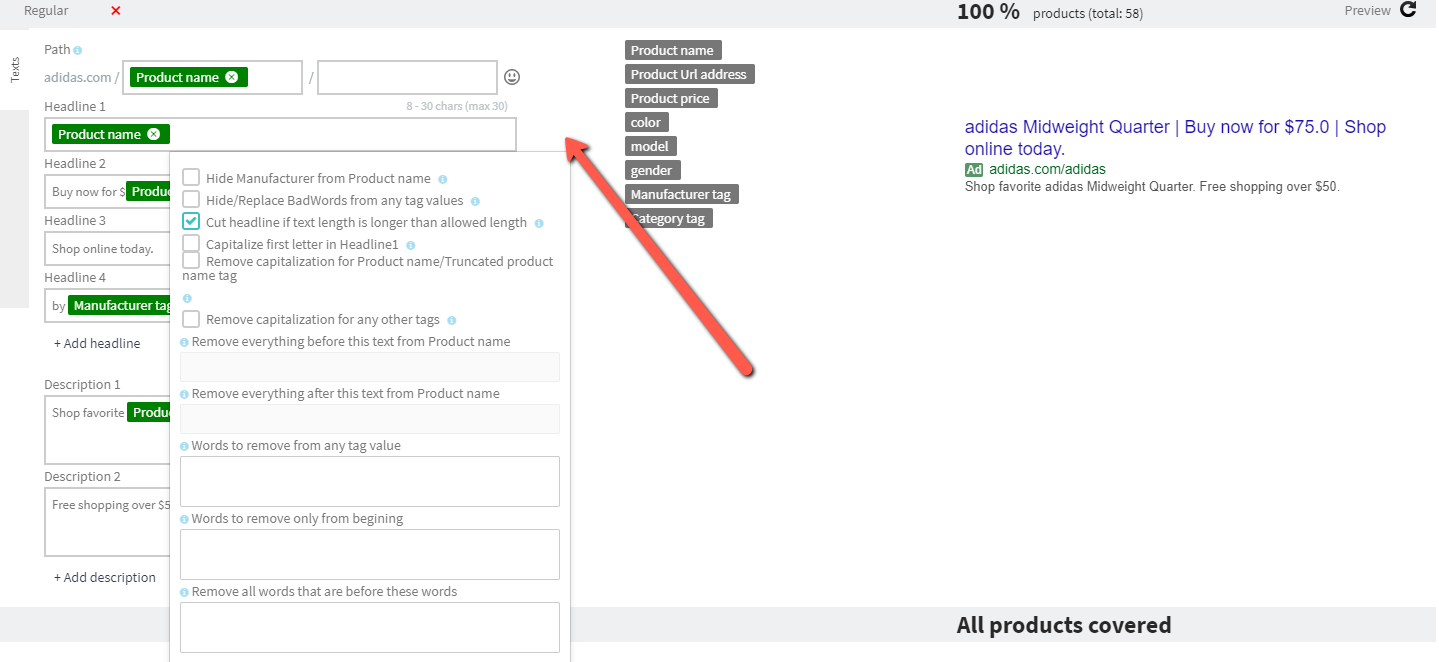The height and width of the screenshot is (662, 1439).
Task: Uncheck Cut headline if text length longer
Action: tap(191, 222)
